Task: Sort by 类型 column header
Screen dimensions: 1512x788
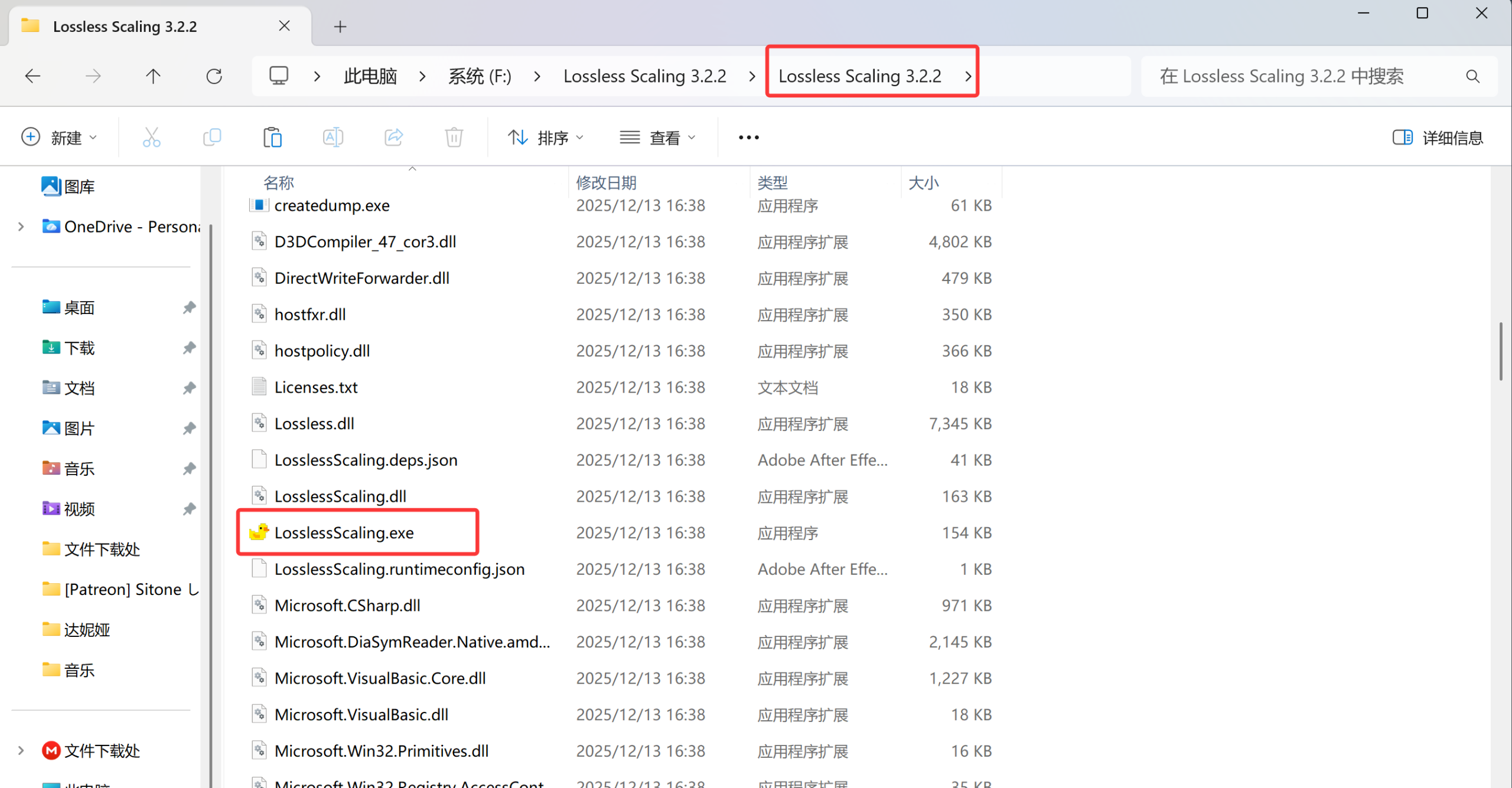Action: [773, 183]
